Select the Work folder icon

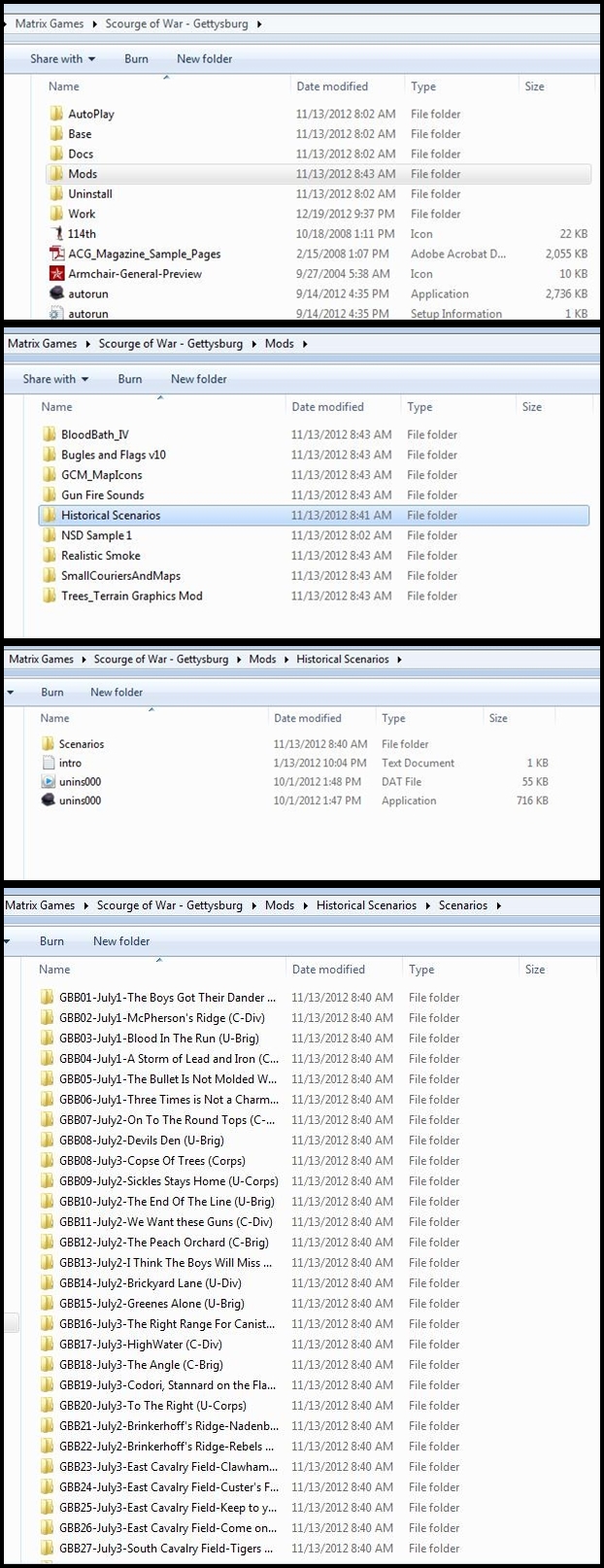pos(56,214)
